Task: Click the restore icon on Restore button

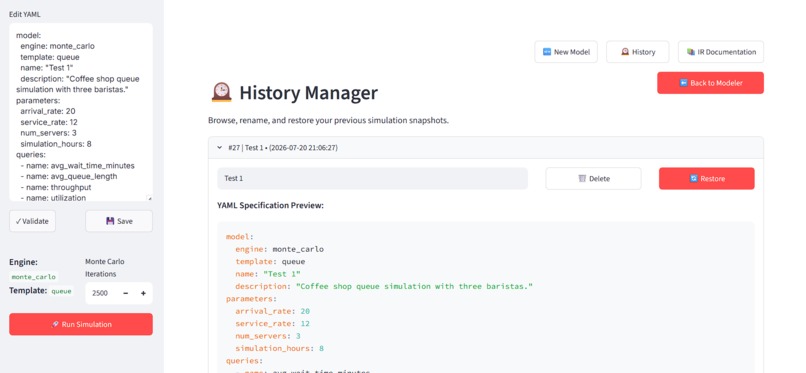Action: [693, 178]
